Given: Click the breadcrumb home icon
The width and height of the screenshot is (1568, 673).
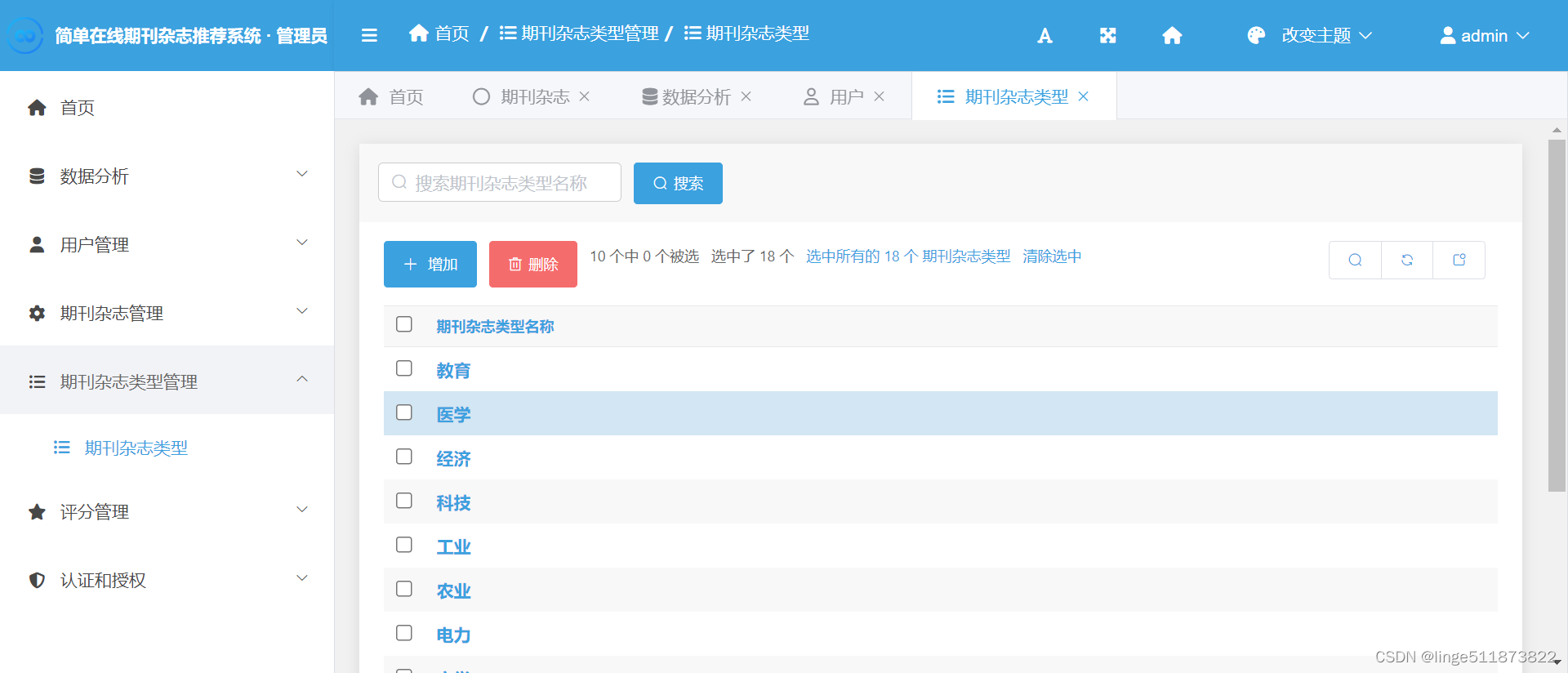Looking at the screenshot, I should 419,33.
